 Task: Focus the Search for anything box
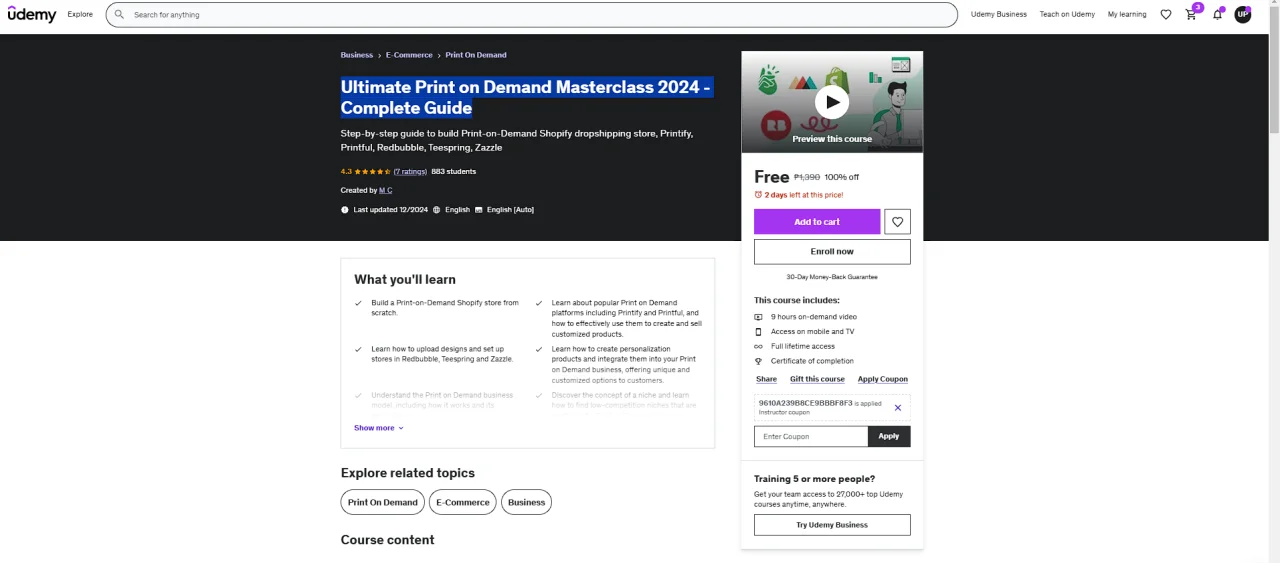[532, 15]
